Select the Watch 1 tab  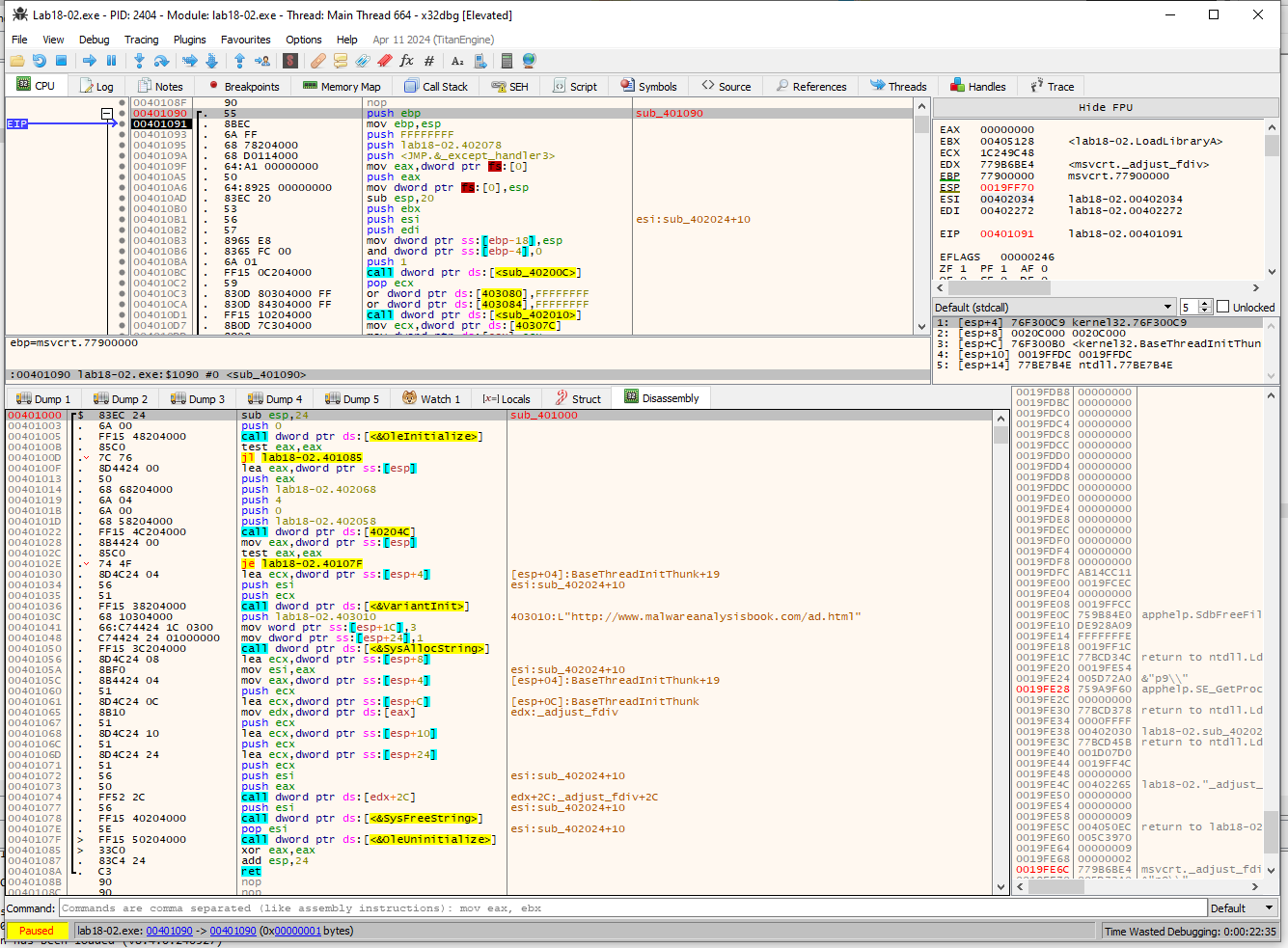[x=431, y=398]
